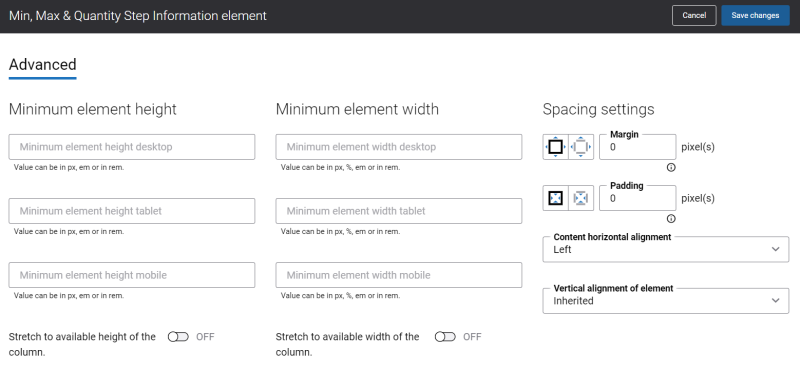Toggle stretch to available height switch
Viewport: 800px width, 369px height.
[178, 337]
